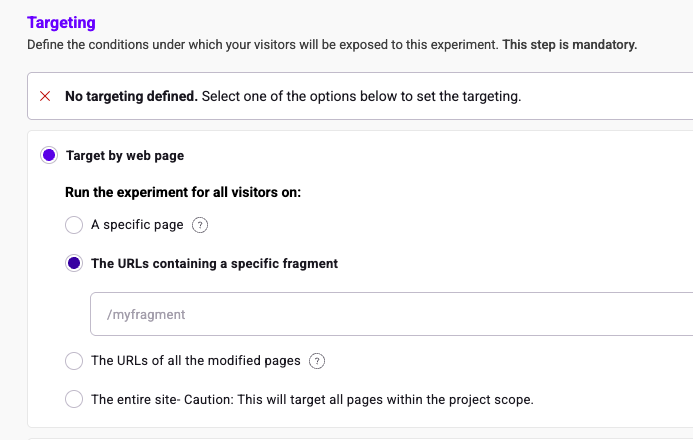
Task: Click "The URLs containing a specific fragment" label
Action: click(x=214, y=264)
